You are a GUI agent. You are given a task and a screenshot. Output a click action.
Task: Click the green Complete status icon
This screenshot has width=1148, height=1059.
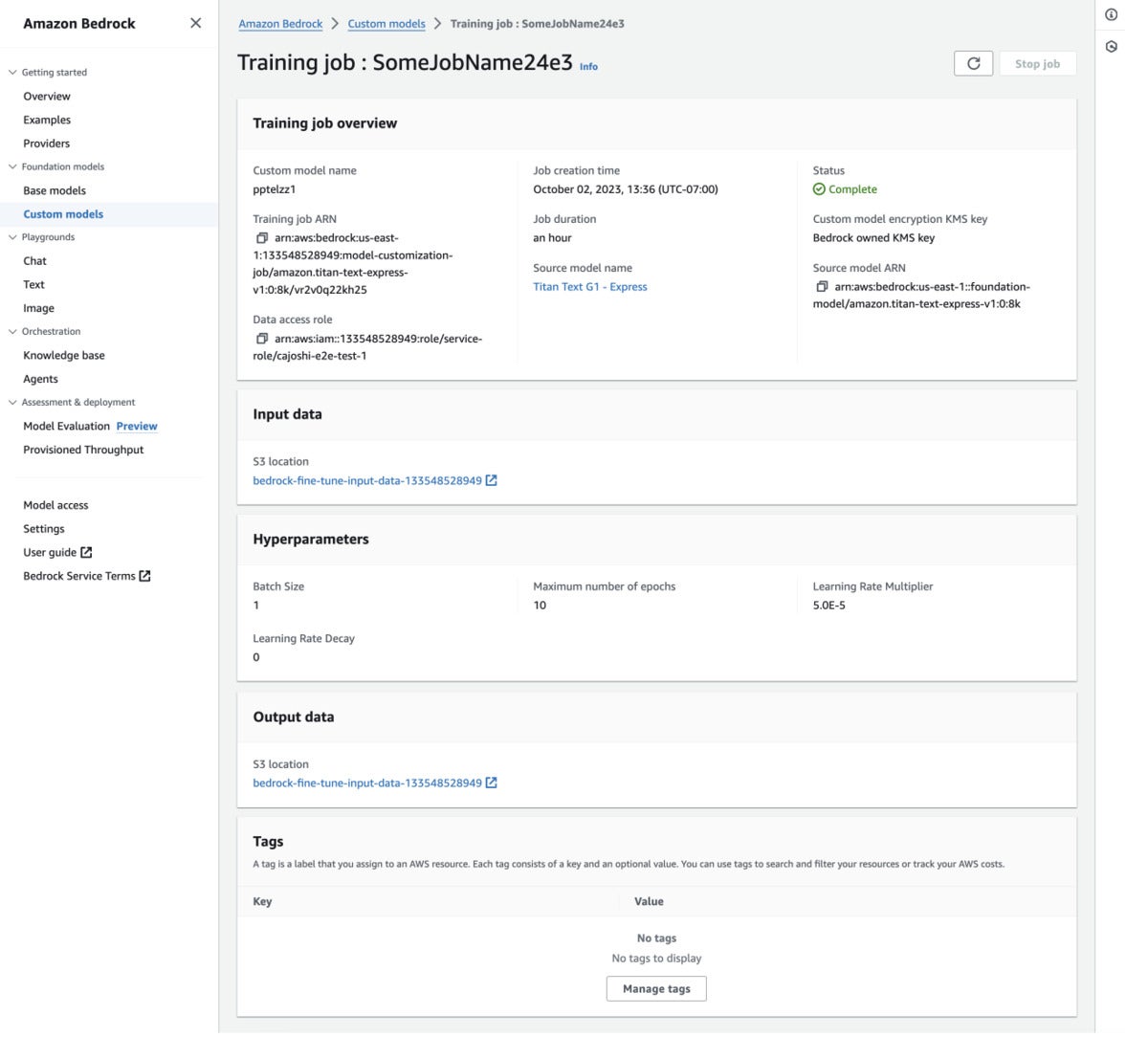pyautogui.click(x=819, y=189)
